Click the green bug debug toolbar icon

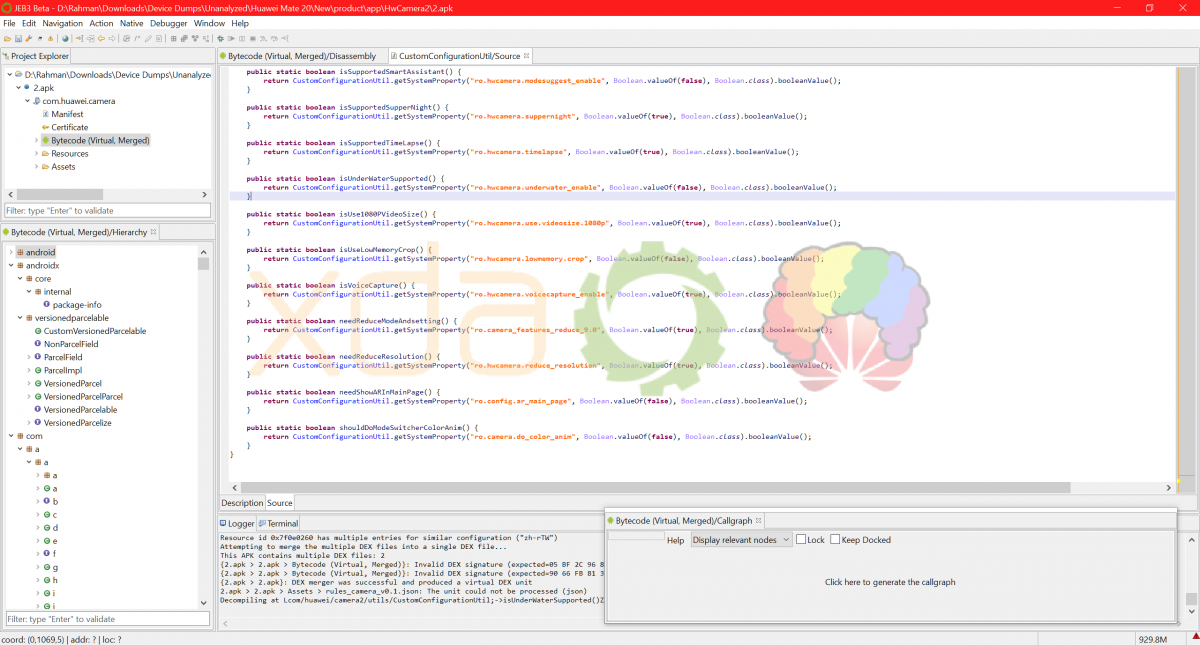click(x=220, y=38)
